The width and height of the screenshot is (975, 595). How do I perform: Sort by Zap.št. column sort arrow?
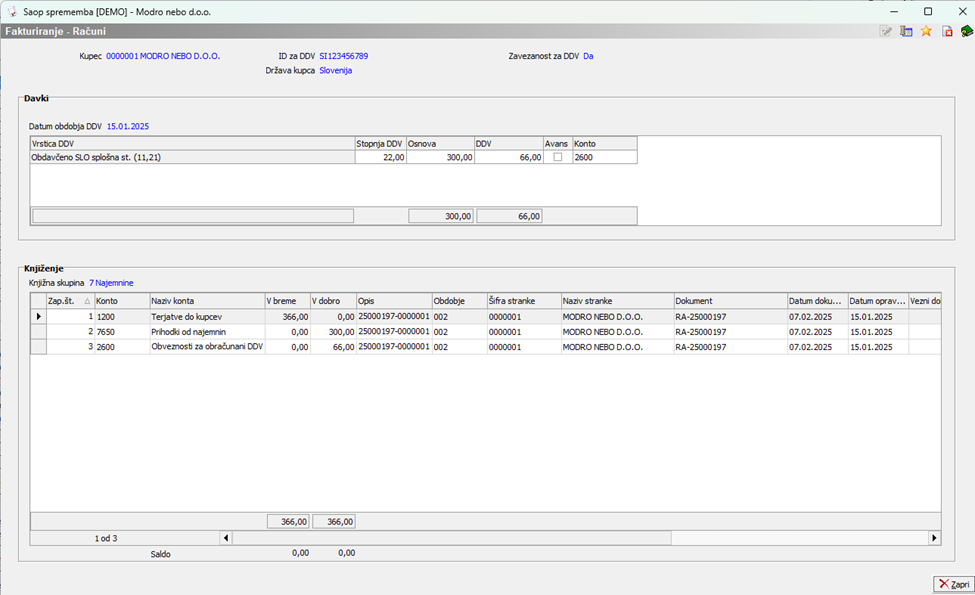point(85,301)
